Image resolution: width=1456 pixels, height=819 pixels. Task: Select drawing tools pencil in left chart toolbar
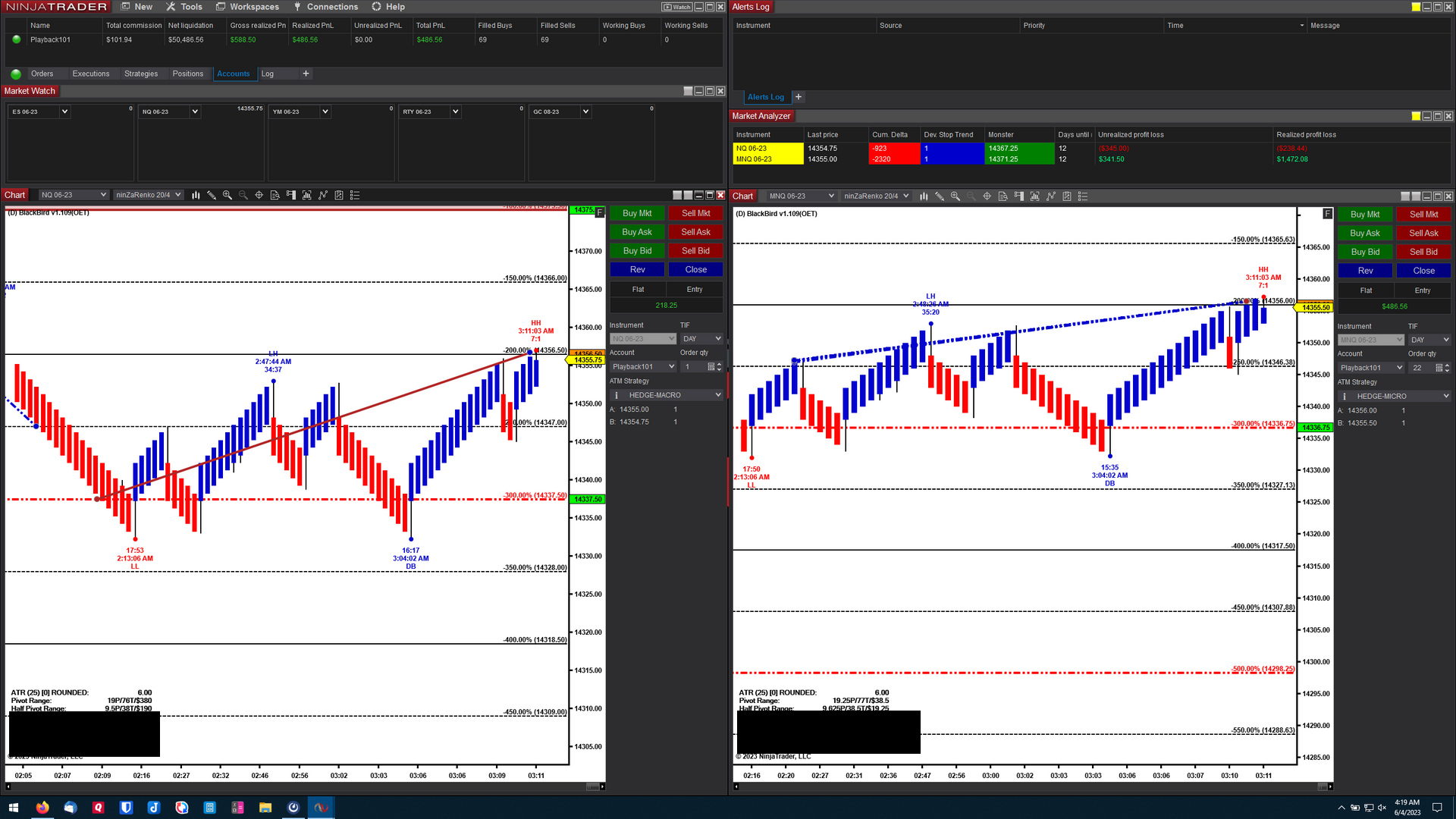[212, 195]
